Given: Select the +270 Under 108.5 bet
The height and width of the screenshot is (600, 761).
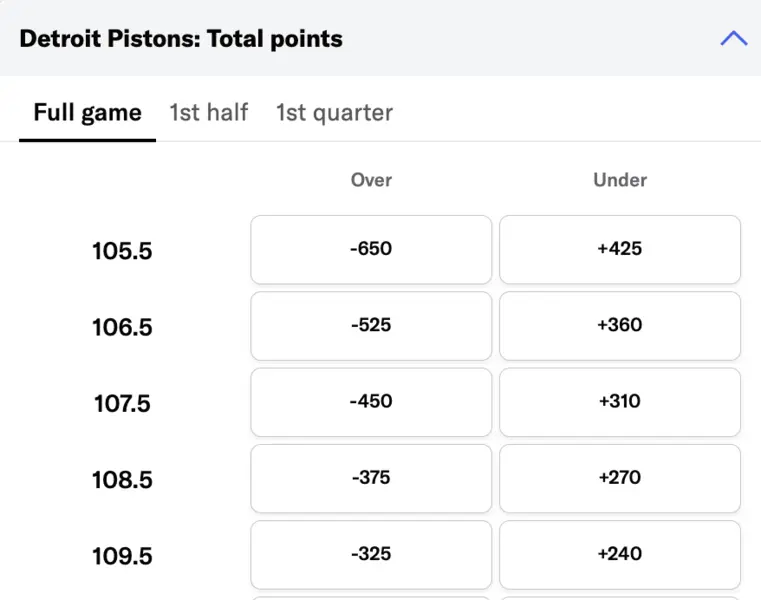Looking at the screenshot, I should point(620,478).
